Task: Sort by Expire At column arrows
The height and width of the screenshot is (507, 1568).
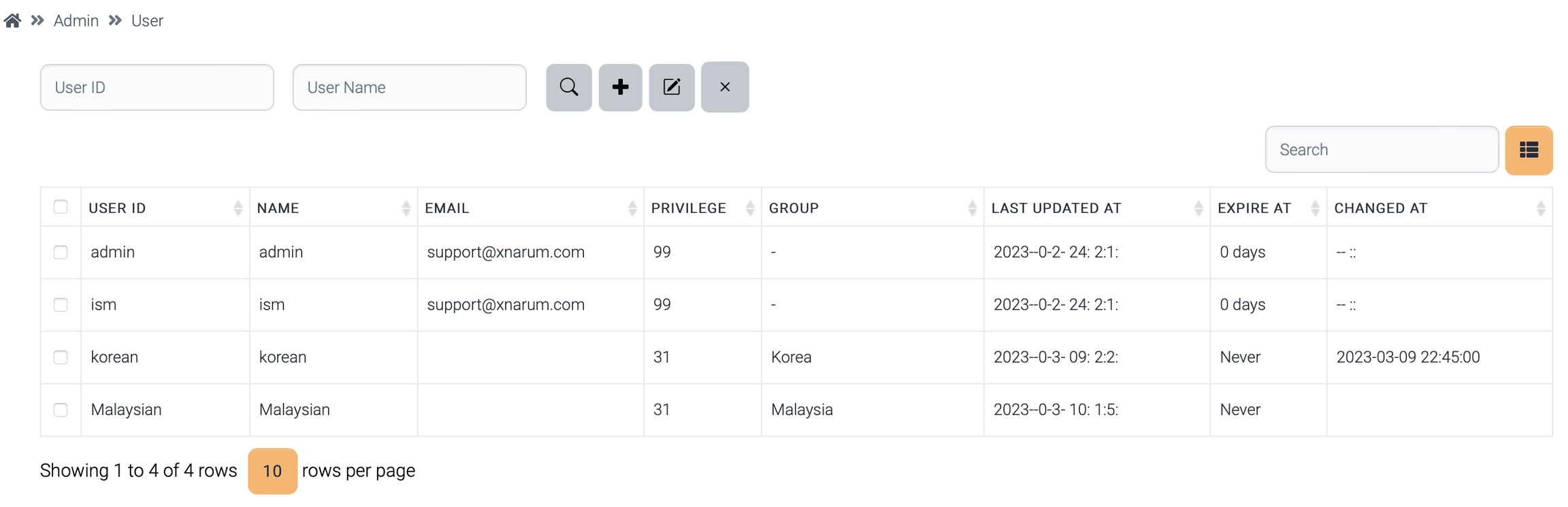Action: [x=1315, y=208]
